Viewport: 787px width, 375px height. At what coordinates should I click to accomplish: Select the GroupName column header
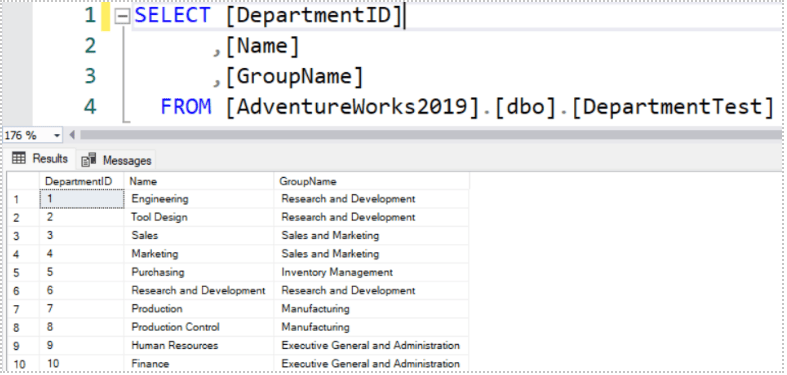371,181
